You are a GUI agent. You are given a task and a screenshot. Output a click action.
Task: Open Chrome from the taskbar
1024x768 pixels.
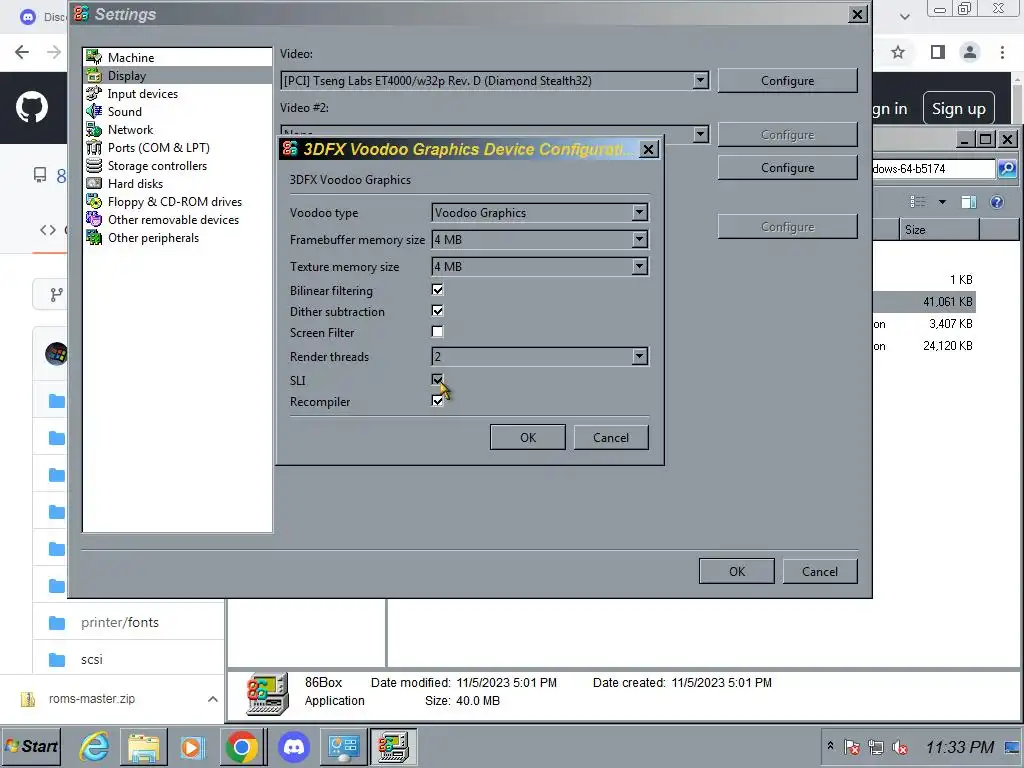coord(242,746)
